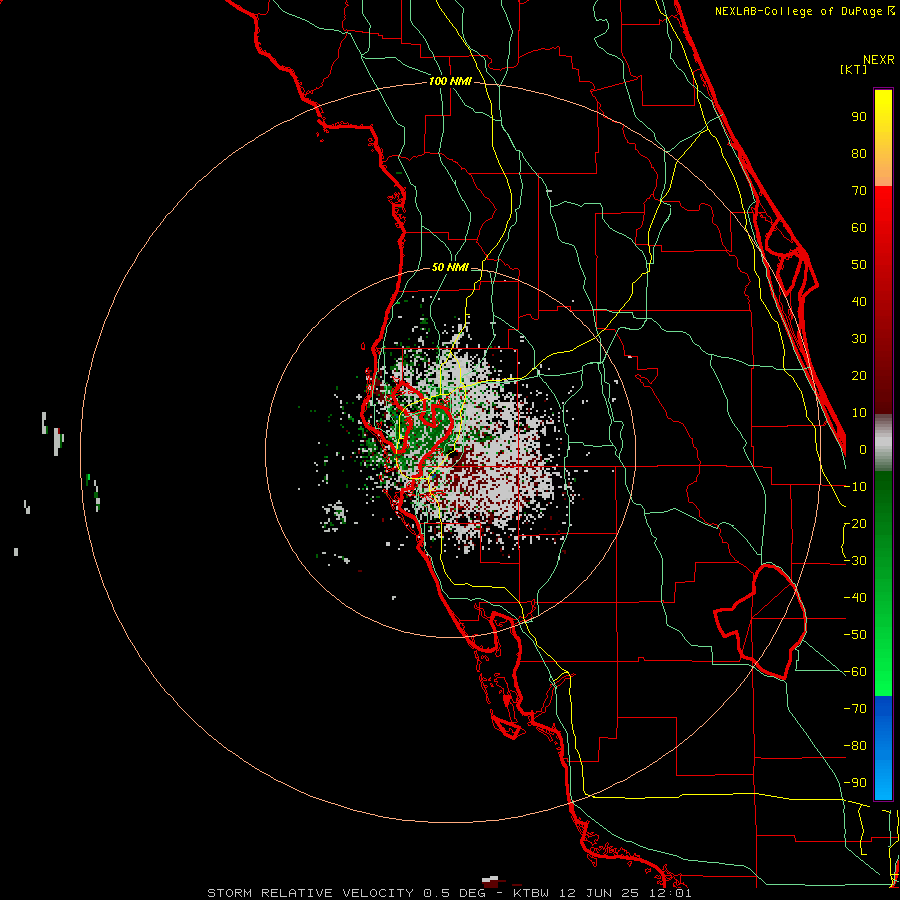Click the NEXR label above color bar

tap(878, 60)
